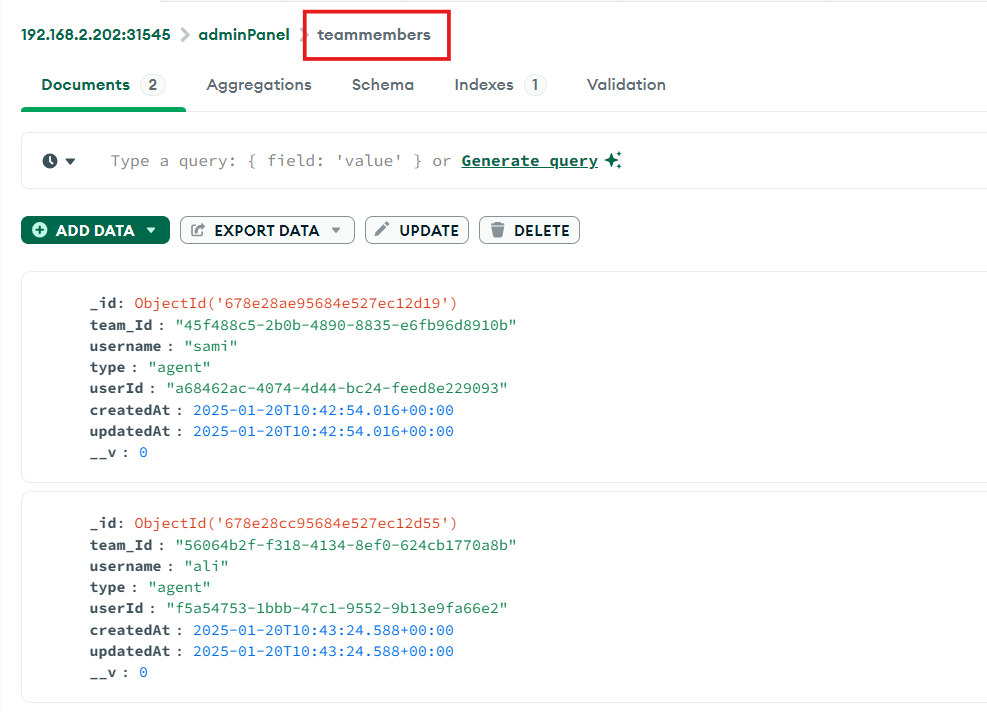Expand the EXPORT DATA dropdown arrow

coord(336,230)
